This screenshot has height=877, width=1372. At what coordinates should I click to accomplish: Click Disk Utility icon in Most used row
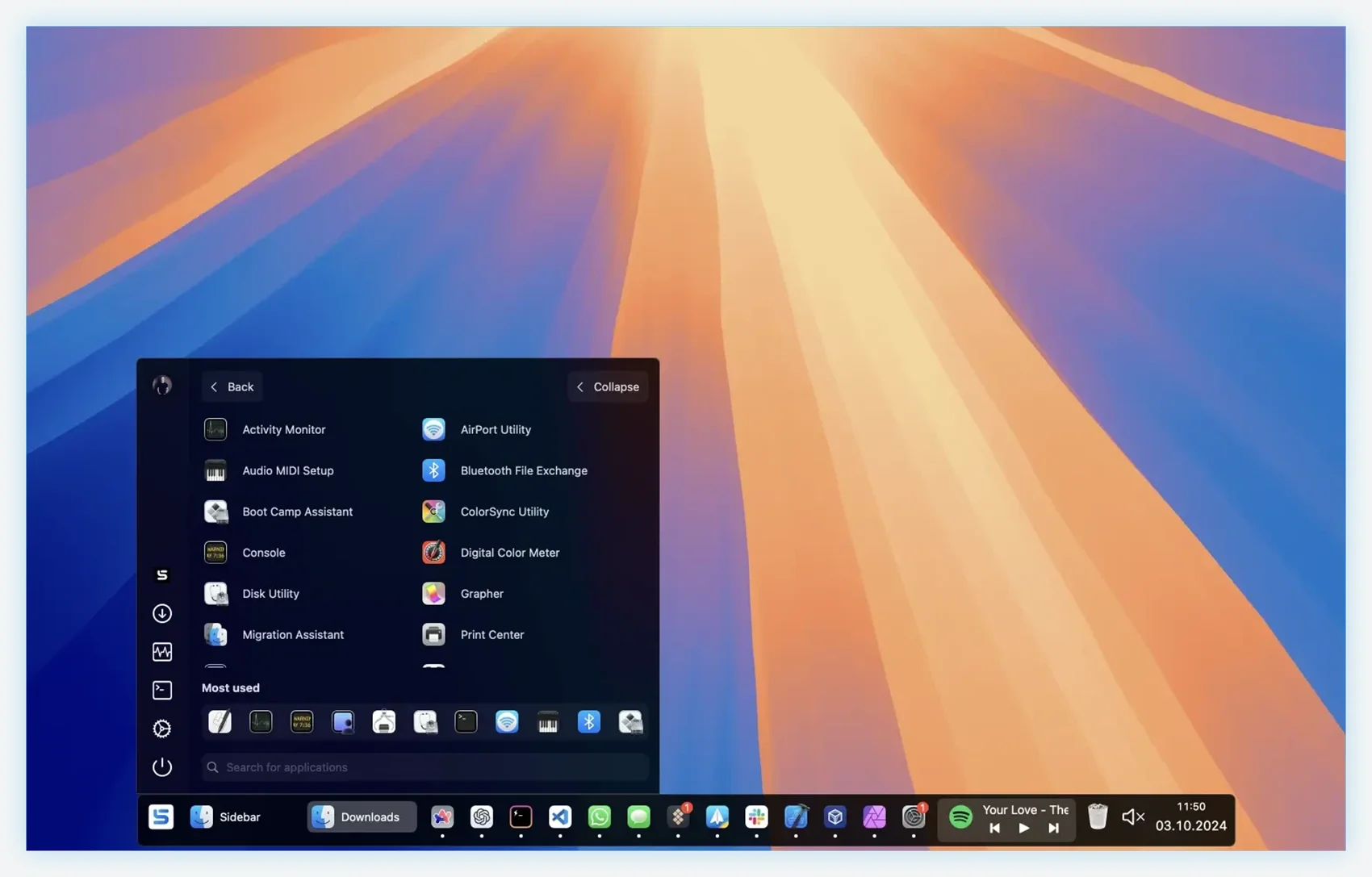click(x=425, y=722)
